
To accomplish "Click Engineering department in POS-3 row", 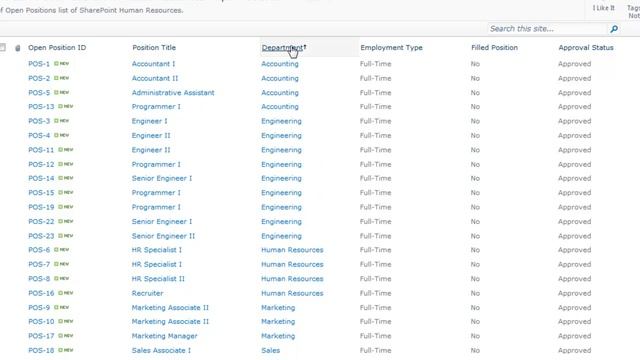I will pos(281,121).
